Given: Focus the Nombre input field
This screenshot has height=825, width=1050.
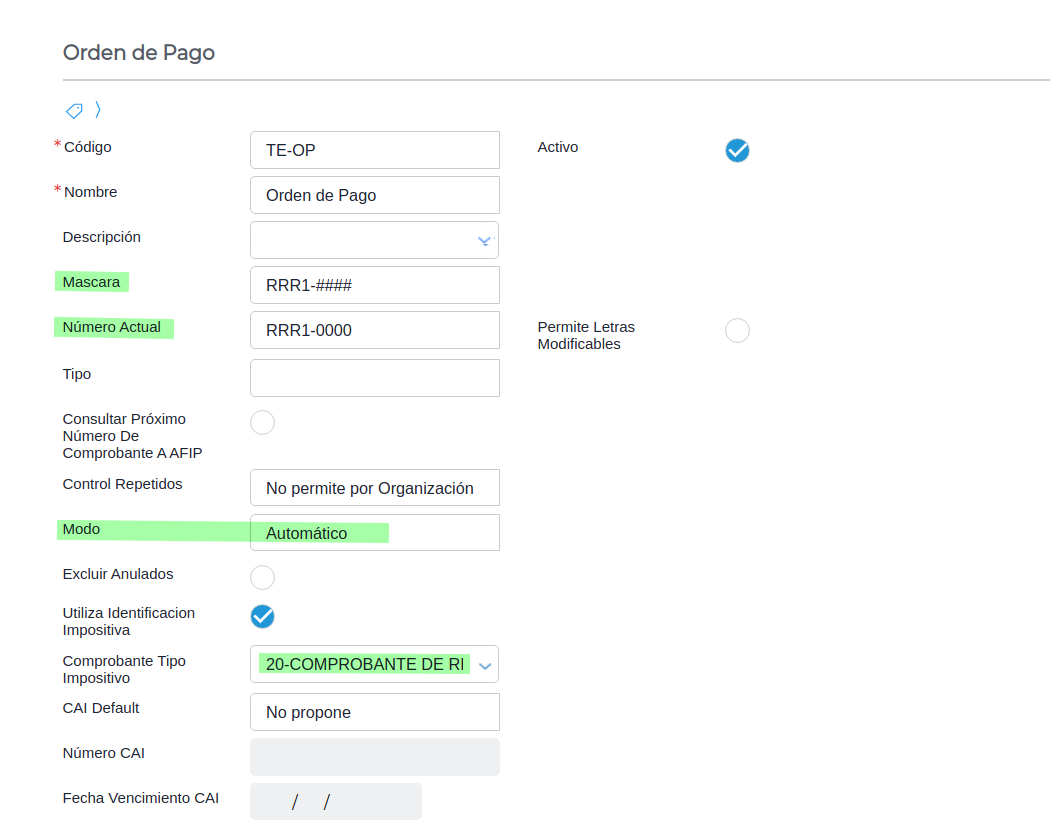Looking at the screenshot, I should (x=374, y=195).
